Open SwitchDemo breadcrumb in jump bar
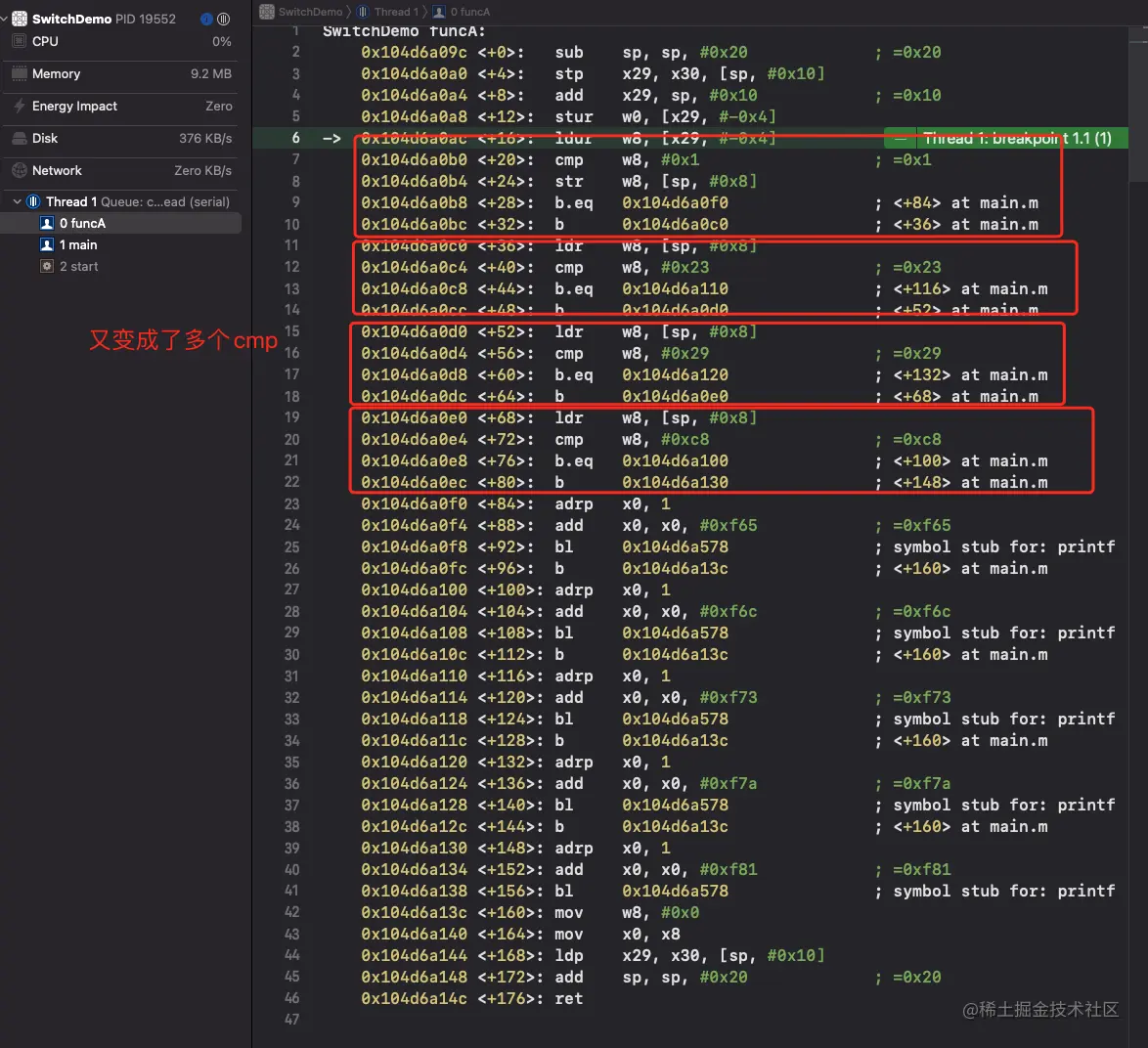 click(x=310, y=12)
